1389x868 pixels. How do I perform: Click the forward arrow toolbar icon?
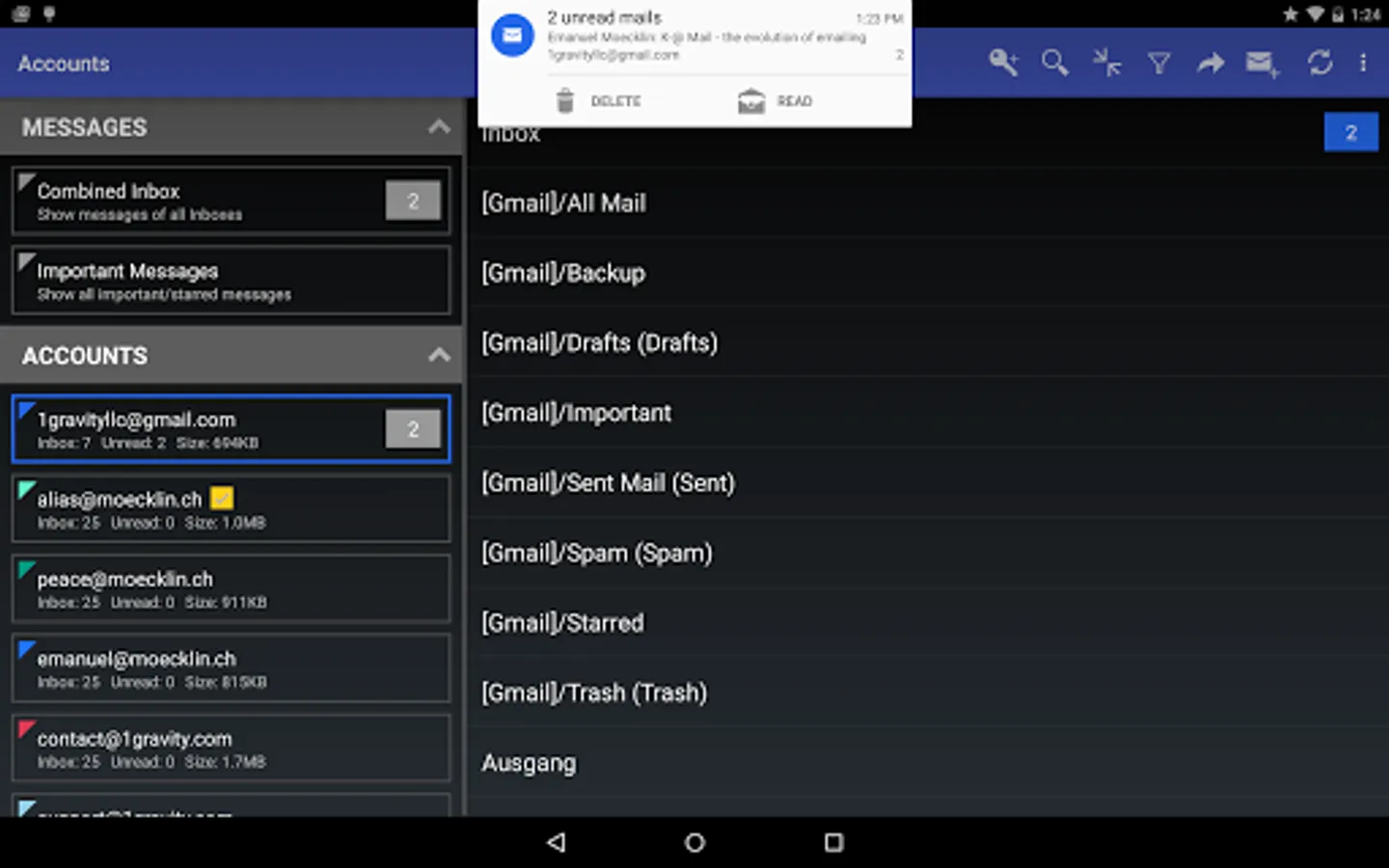tap(1210, 64)
